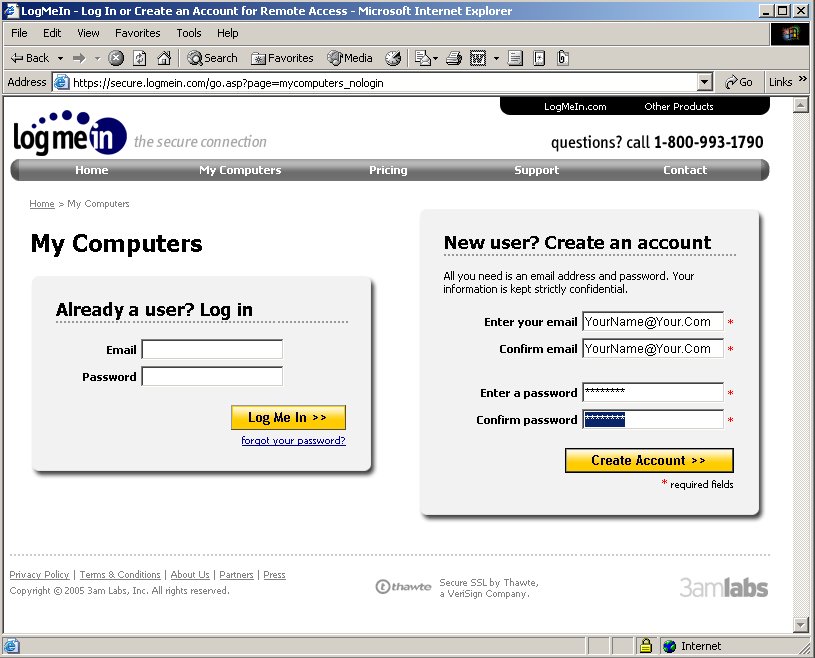
Task: Open the View menu
Action: pyautogui.click(x=88, y=33)
